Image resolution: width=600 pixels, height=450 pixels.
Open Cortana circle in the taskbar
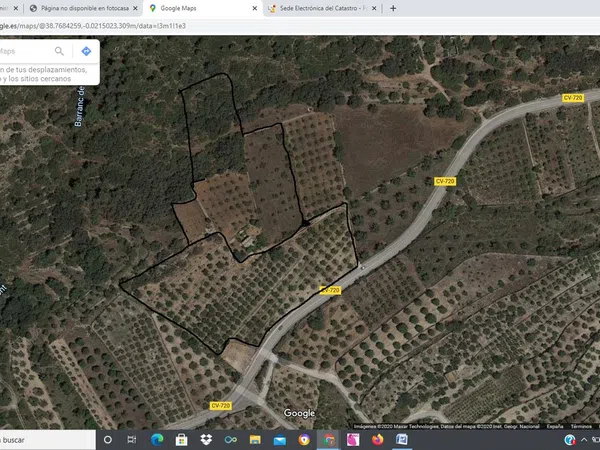pyautogui.click(x=108, y=439)
